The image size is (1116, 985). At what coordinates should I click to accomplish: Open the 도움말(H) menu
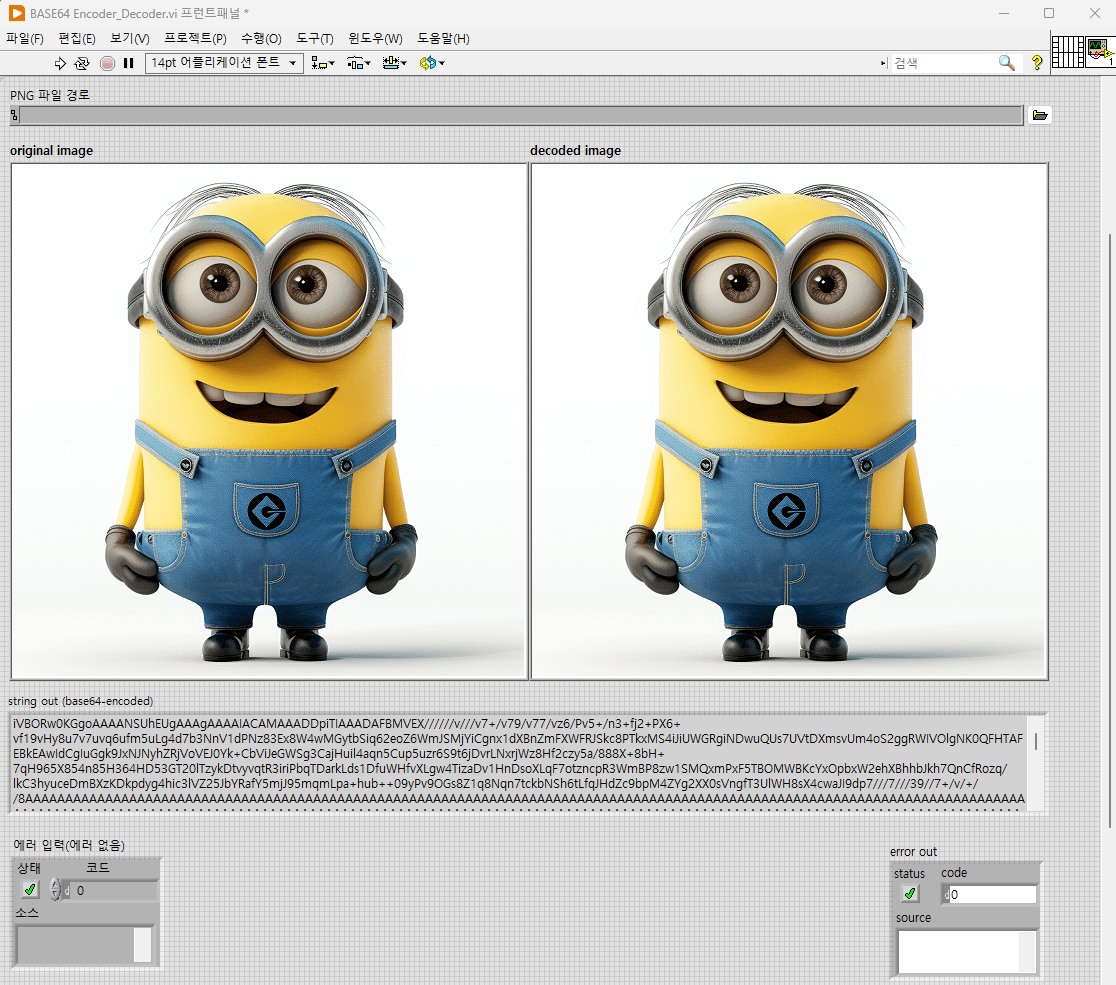coord(443,38)
